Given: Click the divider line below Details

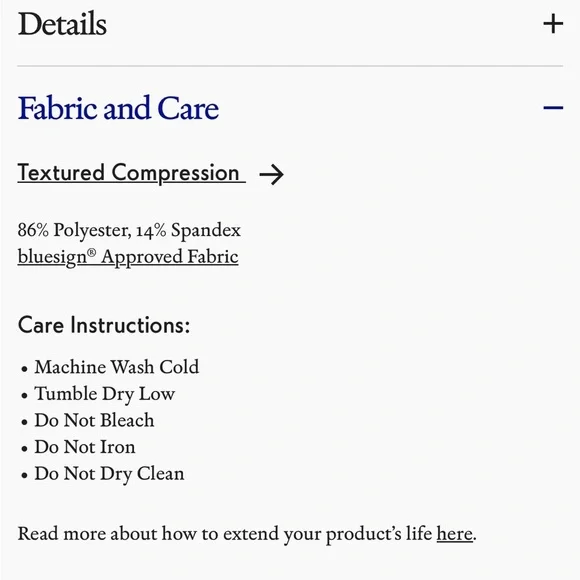Looking at the screenshot, I should (290, 66).
